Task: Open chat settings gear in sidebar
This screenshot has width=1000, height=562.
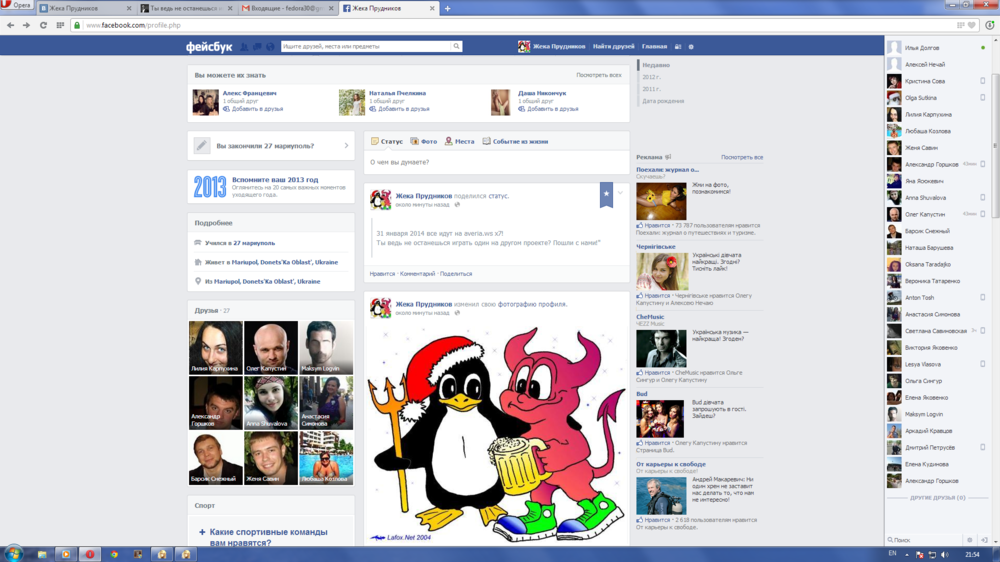Action: [x=969, y=540]
